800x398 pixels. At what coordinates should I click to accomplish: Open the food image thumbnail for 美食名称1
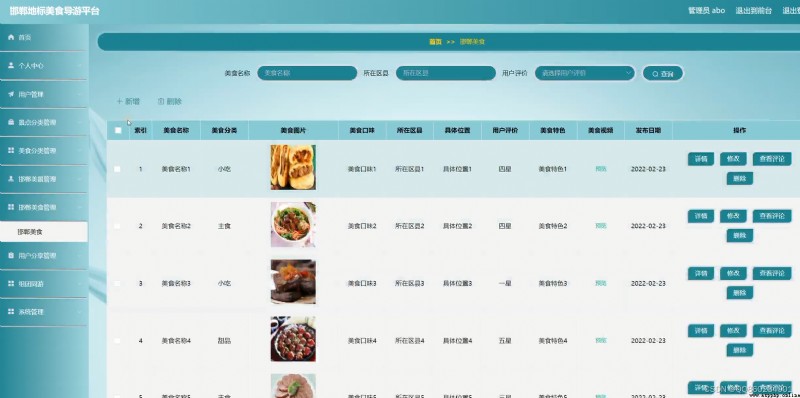(293, 167)
